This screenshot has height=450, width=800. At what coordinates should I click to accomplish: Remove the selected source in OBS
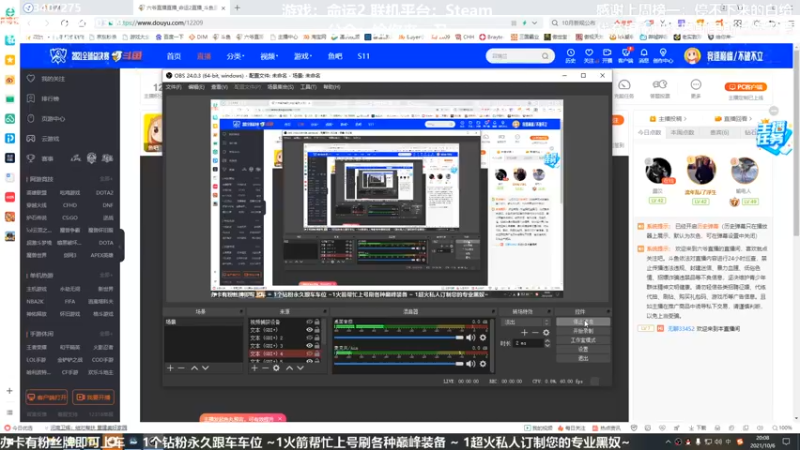point(265,368)
